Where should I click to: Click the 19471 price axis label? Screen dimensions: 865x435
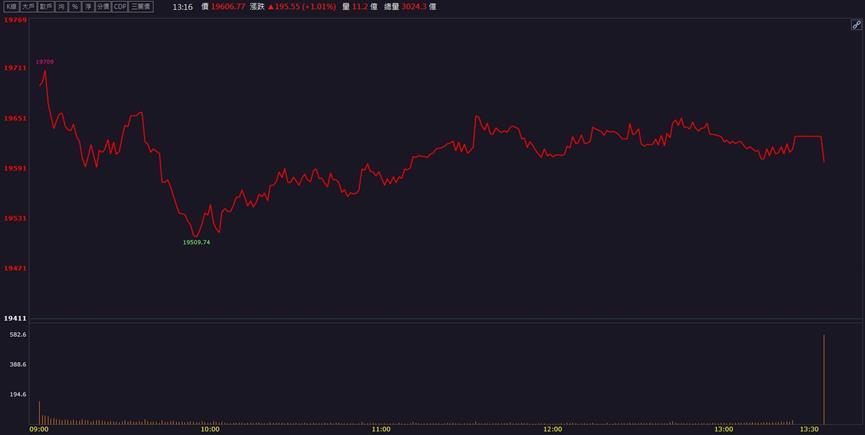15,268
